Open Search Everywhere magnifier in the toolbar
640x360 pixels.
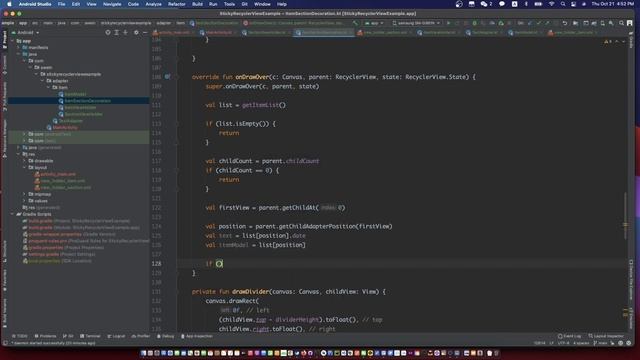622,23
